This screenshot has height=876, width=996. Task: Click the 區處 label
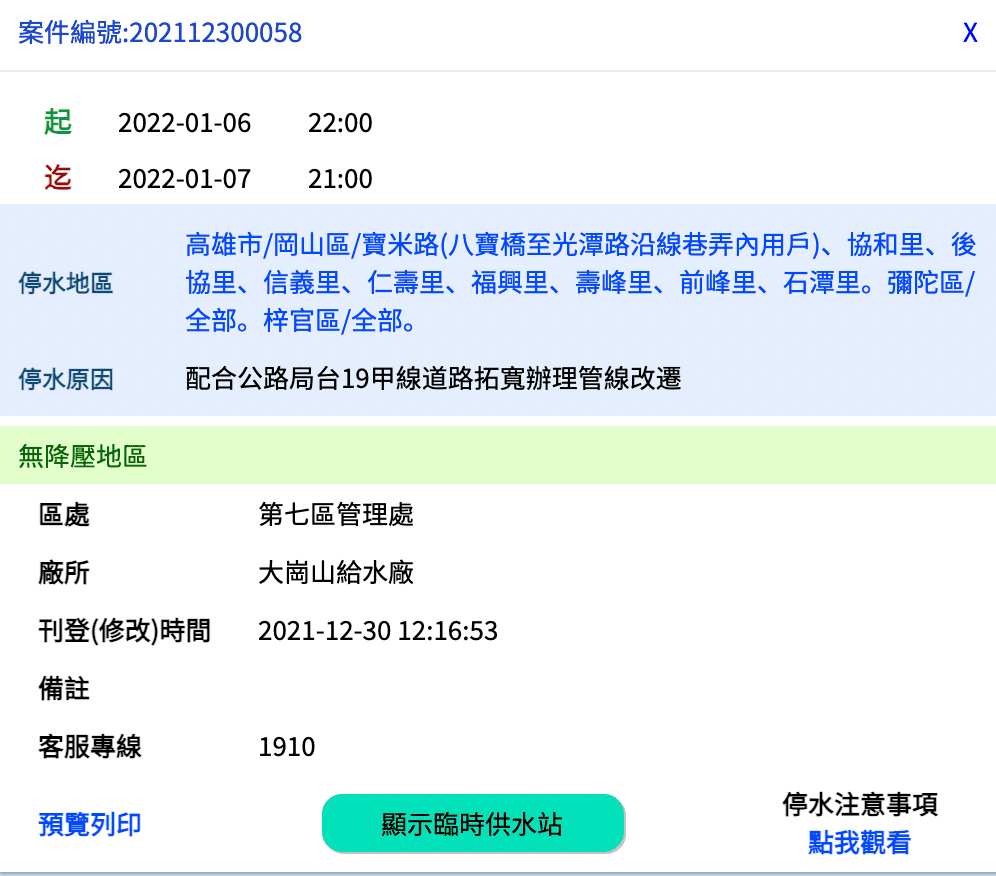[64, 514]
